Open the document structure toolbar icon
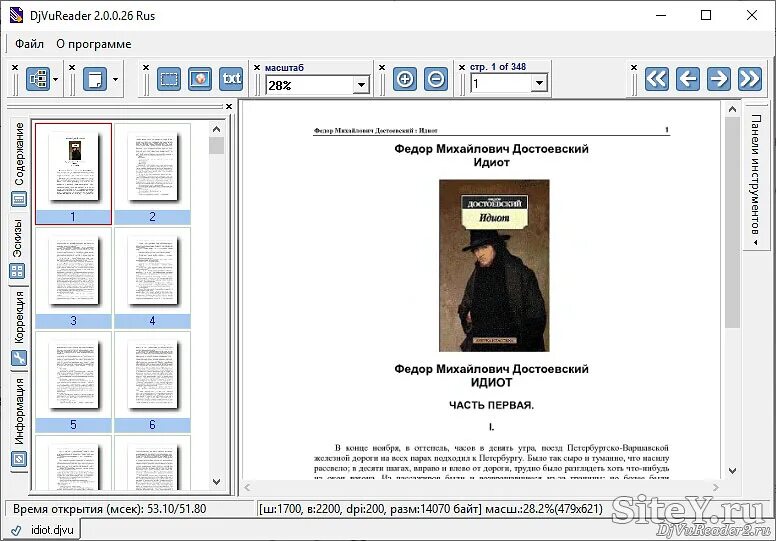Viewport: 776px width, 541px height. 38,79
